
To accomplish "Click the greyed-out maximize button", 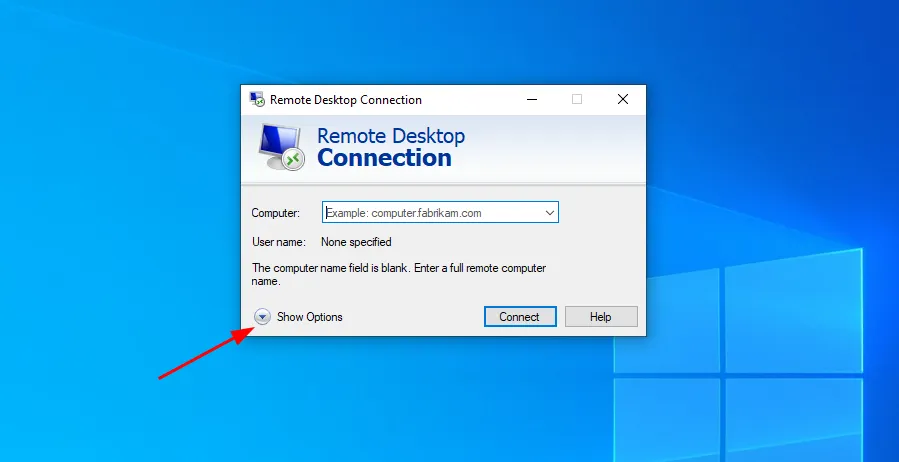I will tap(577, 100).
